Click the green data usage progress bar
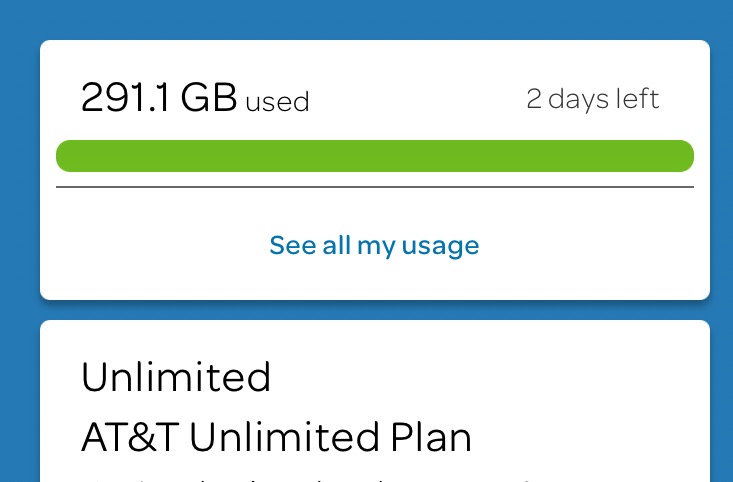This screenshot has height=482, width=733. (374, 156)
